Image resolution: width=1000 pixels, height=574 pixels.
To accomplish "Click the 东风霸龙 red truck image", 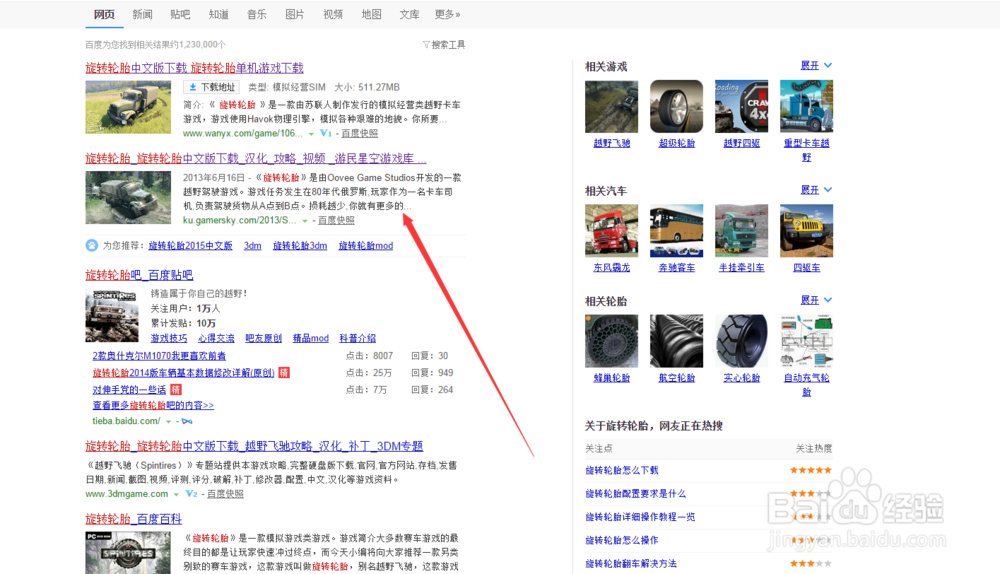I will [x=612, y=231].
